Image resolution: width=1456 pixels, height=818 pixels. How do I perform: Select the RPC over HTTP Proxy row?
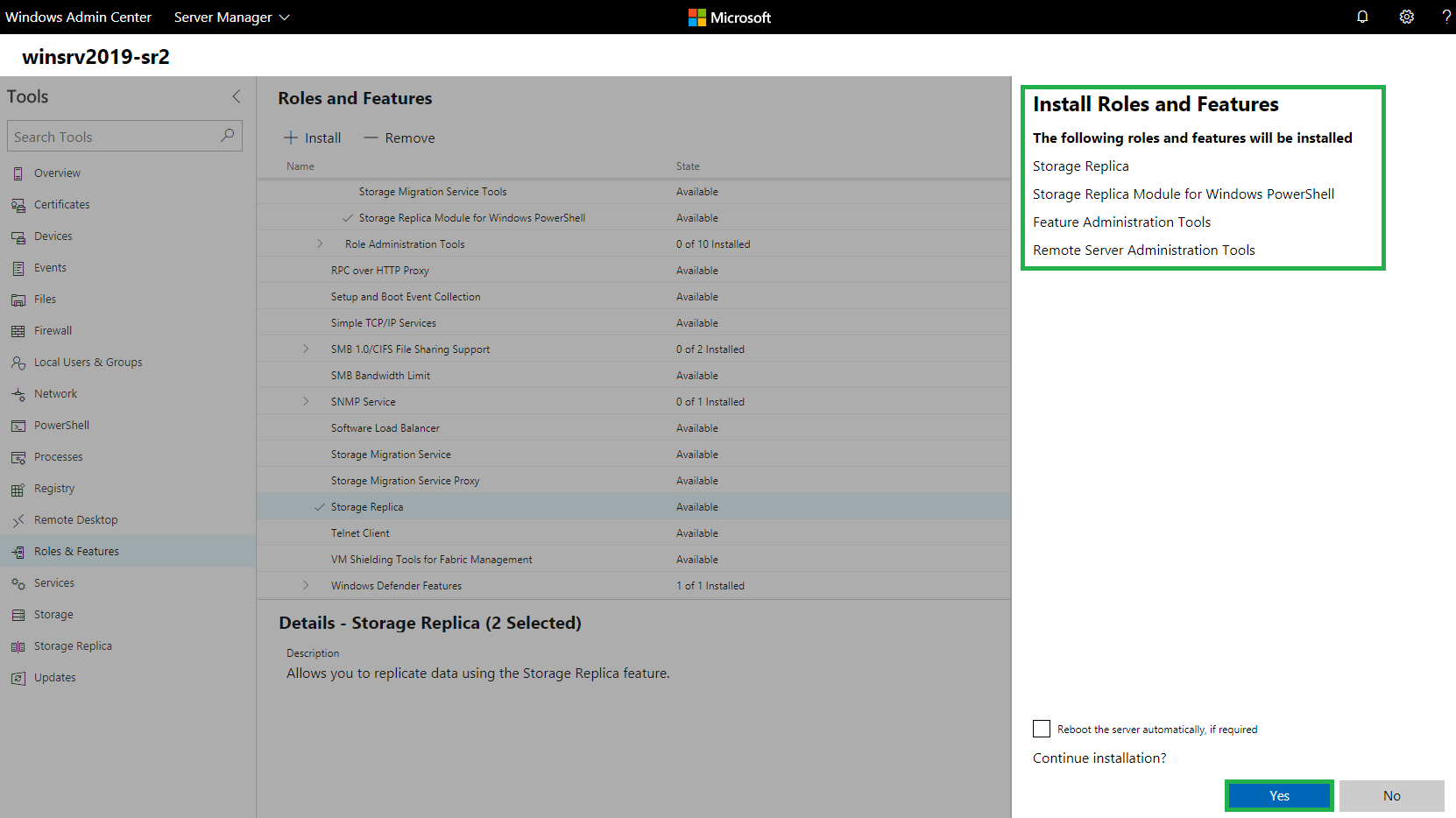tap(633, 271)
